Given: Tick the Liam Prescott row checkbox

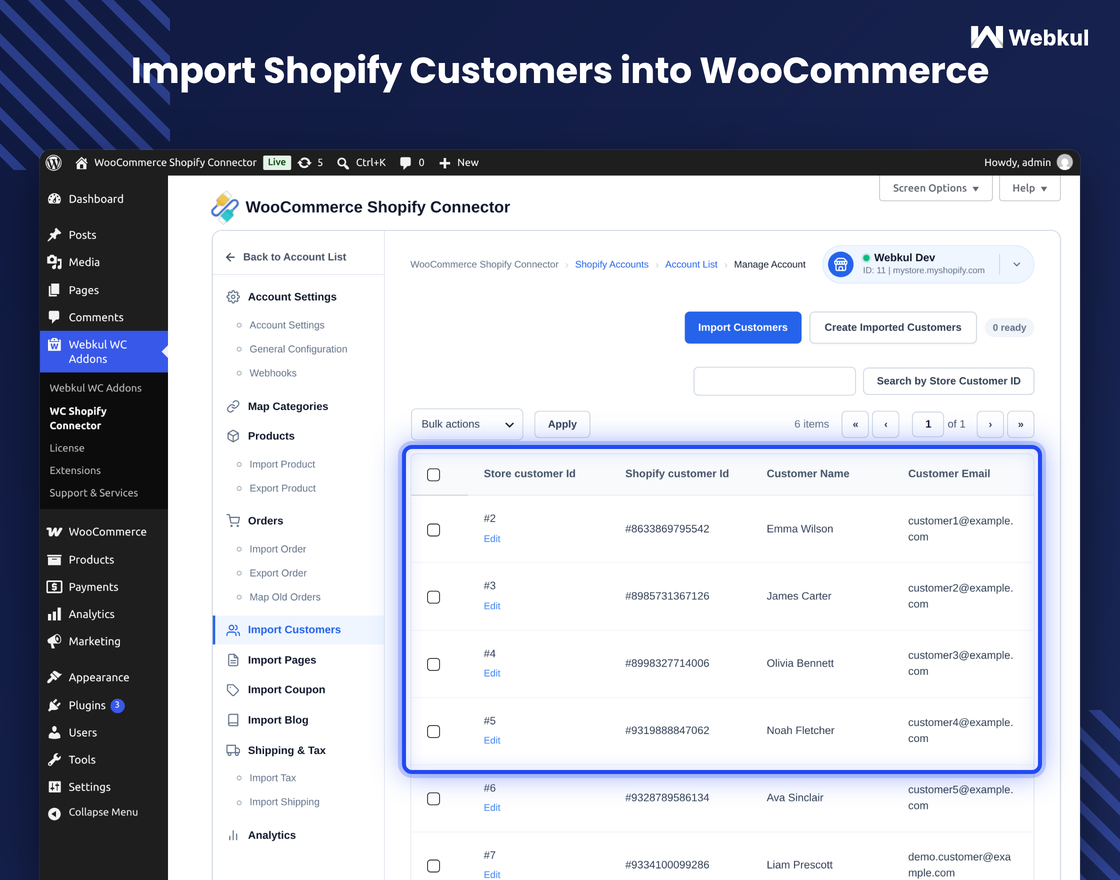Looking at the screenshot, I should click(x=434, y=866).
